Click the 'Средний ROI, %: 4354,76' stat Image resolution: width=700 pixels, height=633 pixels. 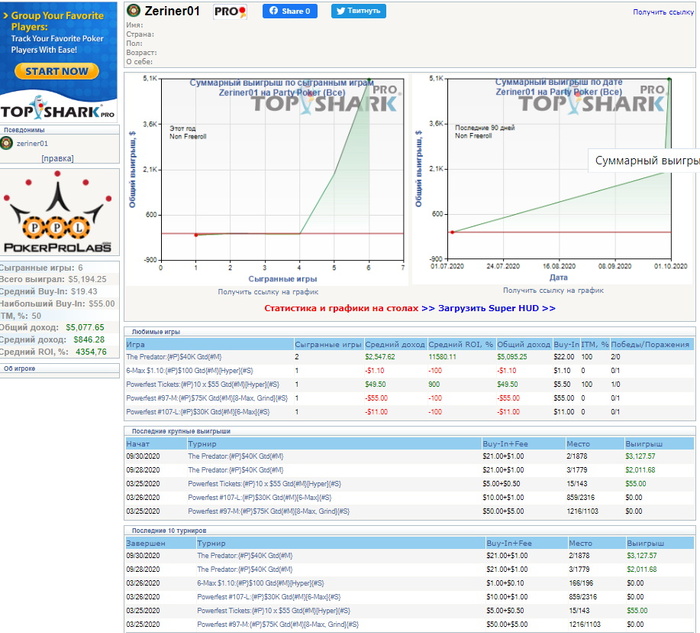coord(54,352)
